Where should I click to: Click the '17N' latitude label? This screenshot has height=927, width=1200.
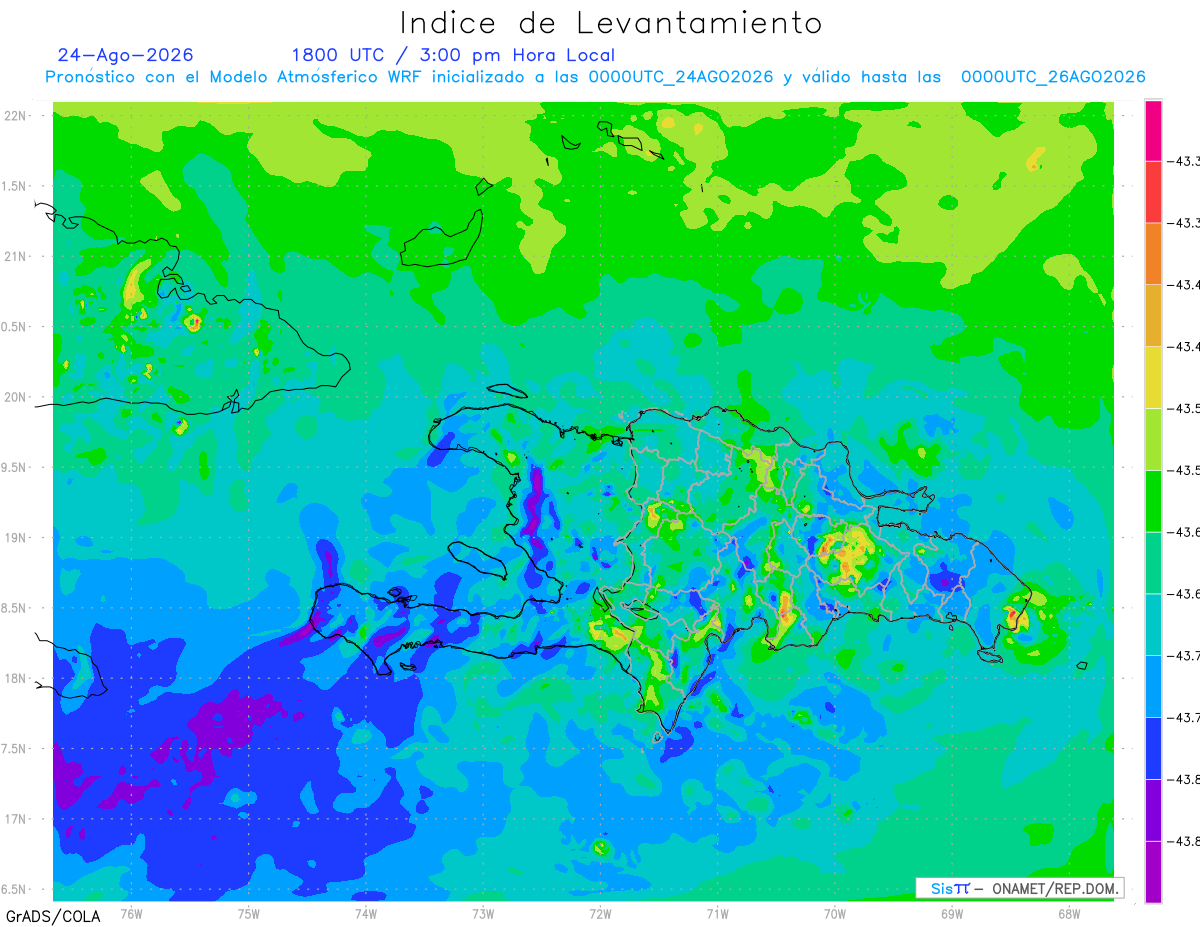(17, 819)
